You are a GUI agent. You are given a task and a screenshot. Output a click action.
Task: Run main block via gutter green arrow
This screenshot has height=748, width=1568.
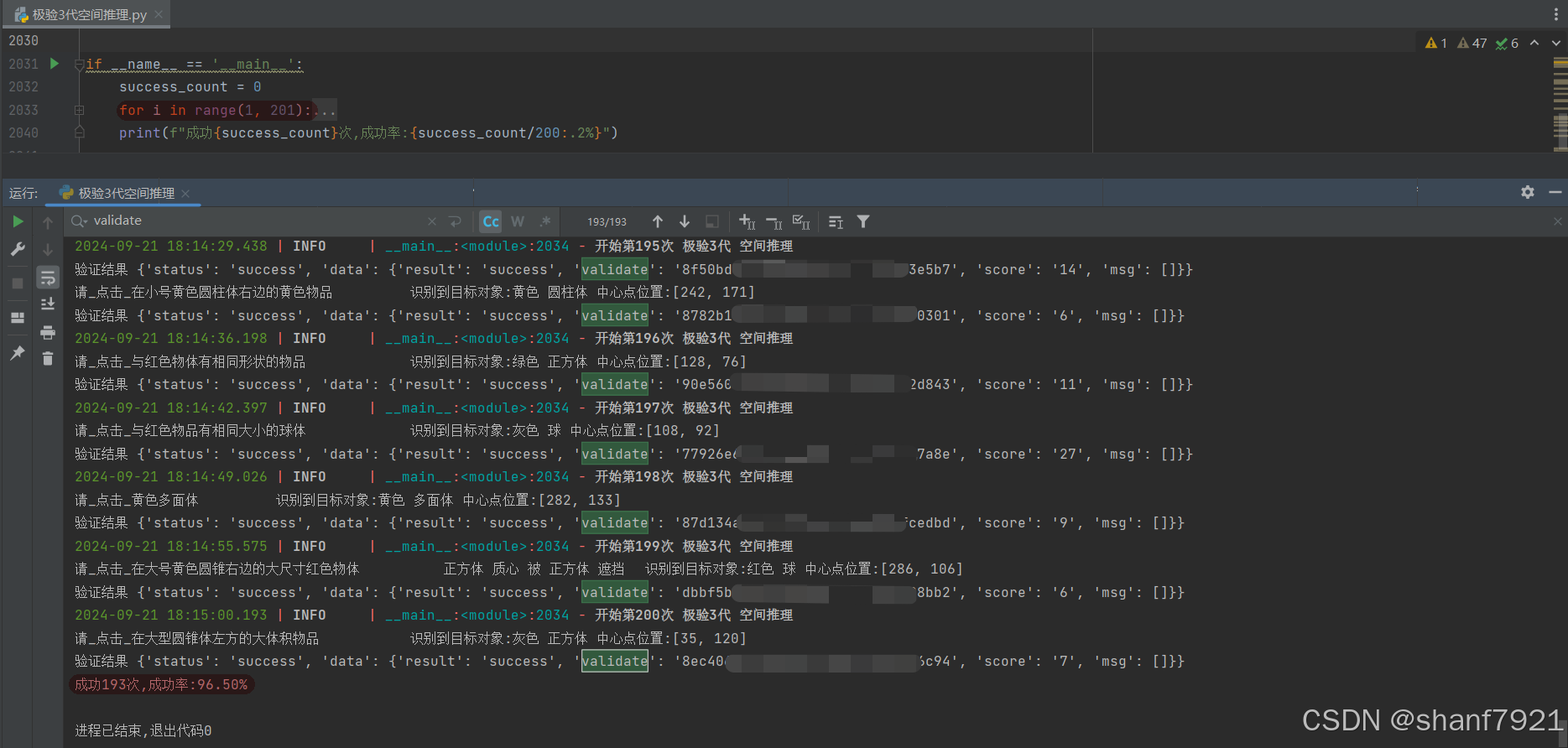55,64
